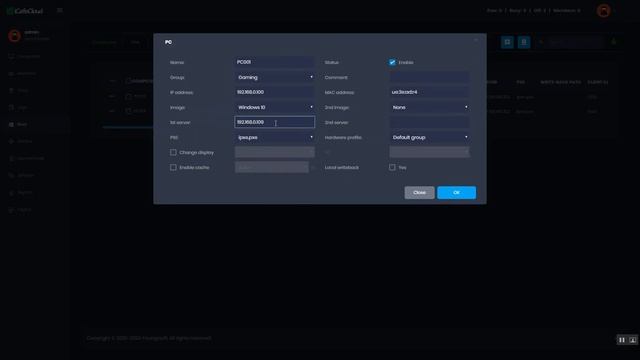Click the MAC address input field
The height and width of the screenshot is (360, 640).
429,92
